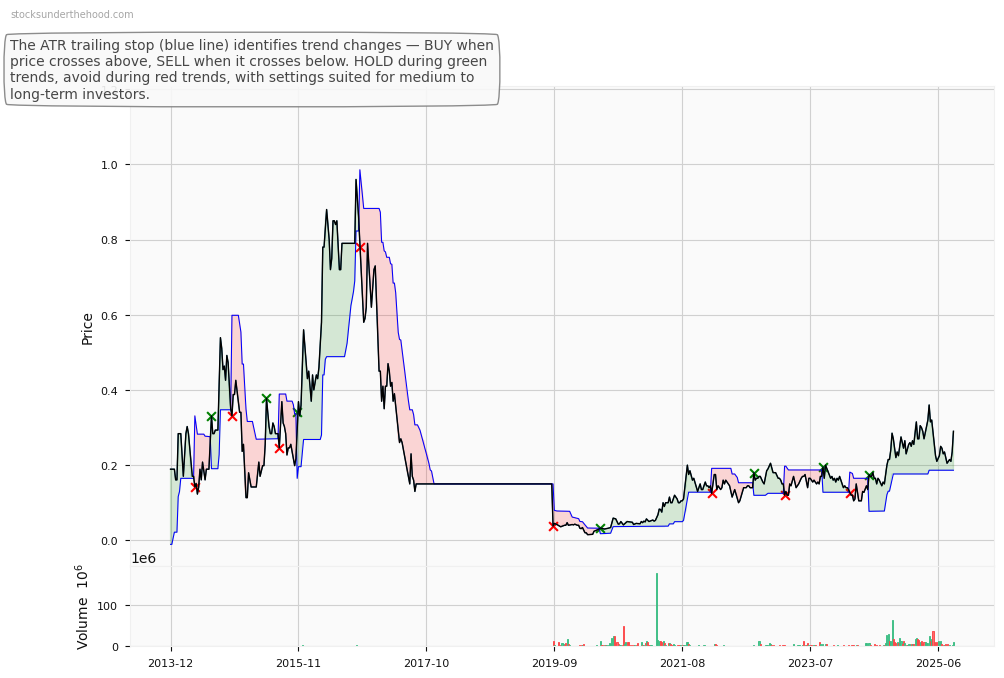Click the ATR trailing stop description text box
The width and height of the screenshot is (1004, 678).
[252, 70]
